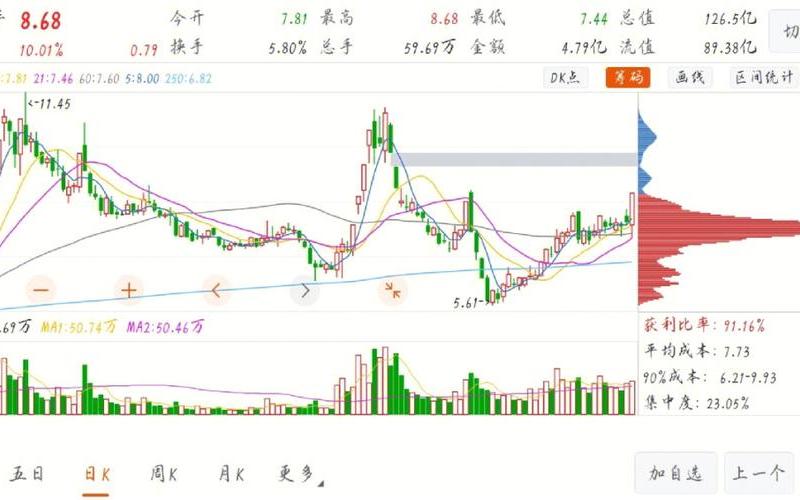Click the current price 8.68
This screenshot has width=800, height=500.
click(41, 21)
